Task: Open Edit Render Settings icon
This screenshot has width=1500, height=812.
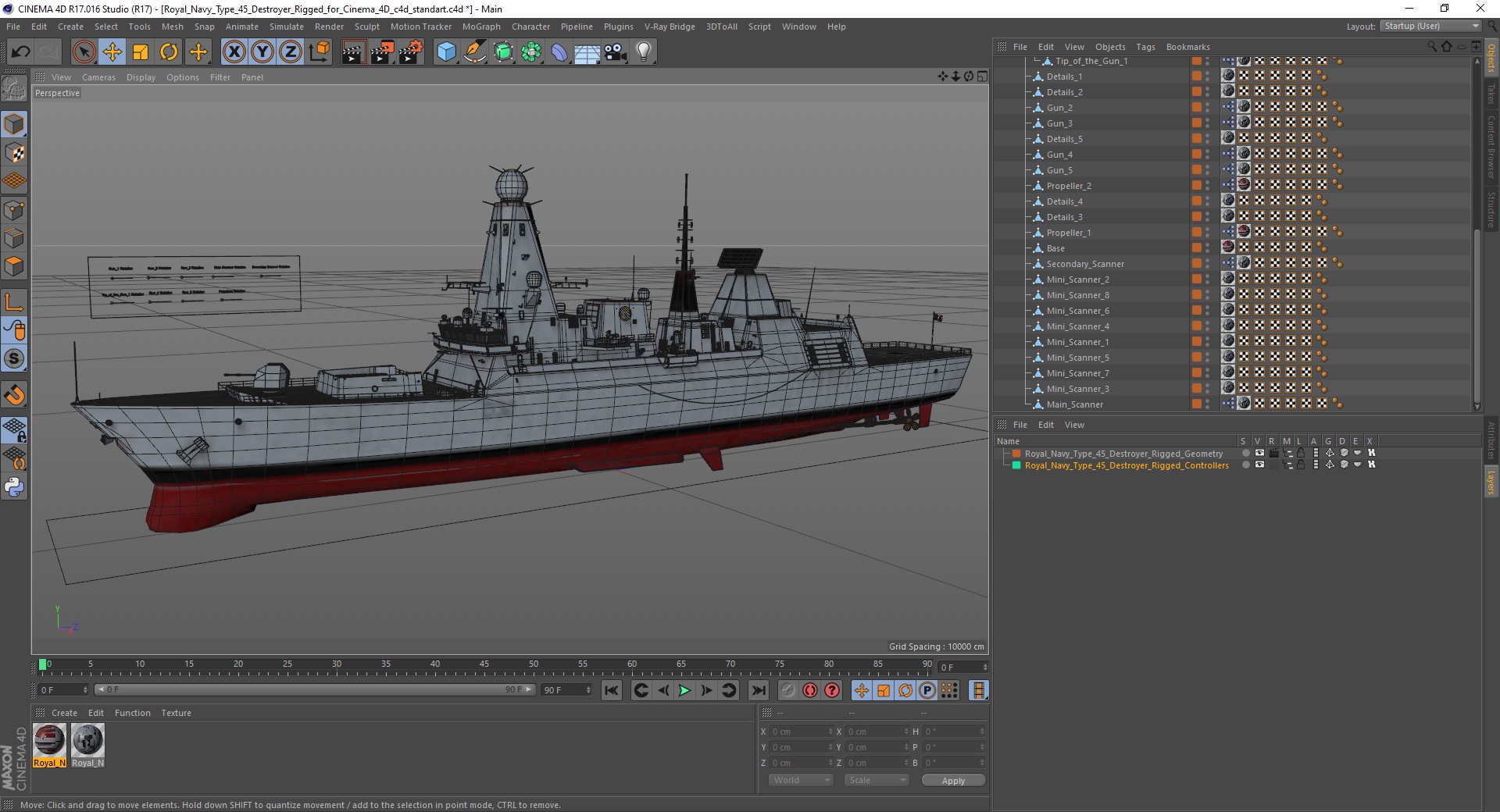Action: tap(410, 52)
